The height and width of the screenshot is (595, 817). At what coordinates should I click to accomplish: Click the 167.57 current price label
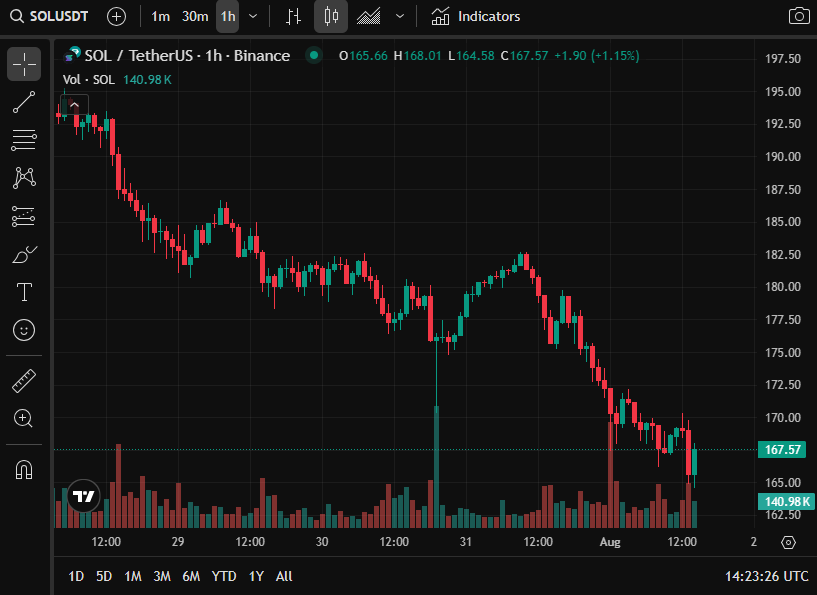pyautogui.click(x=782, y=450)
